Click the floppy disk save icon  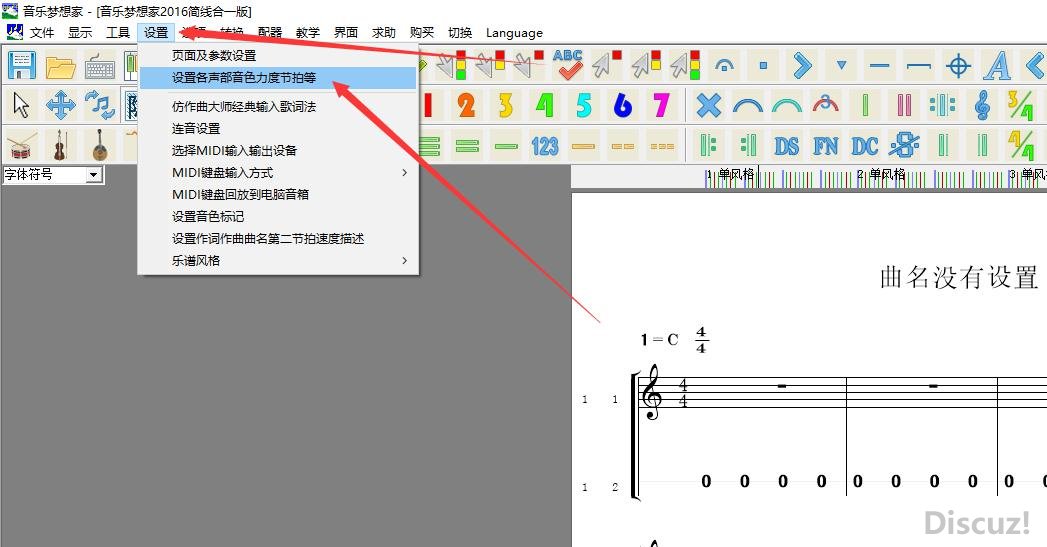[x=21, y=65]
